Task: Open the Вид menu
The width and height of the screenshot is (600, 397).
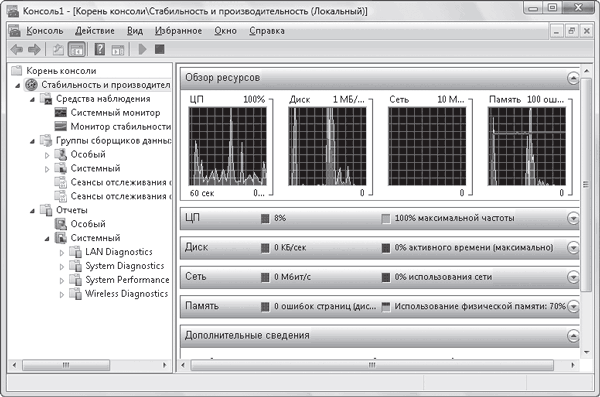Action: [x=135, y=31]
